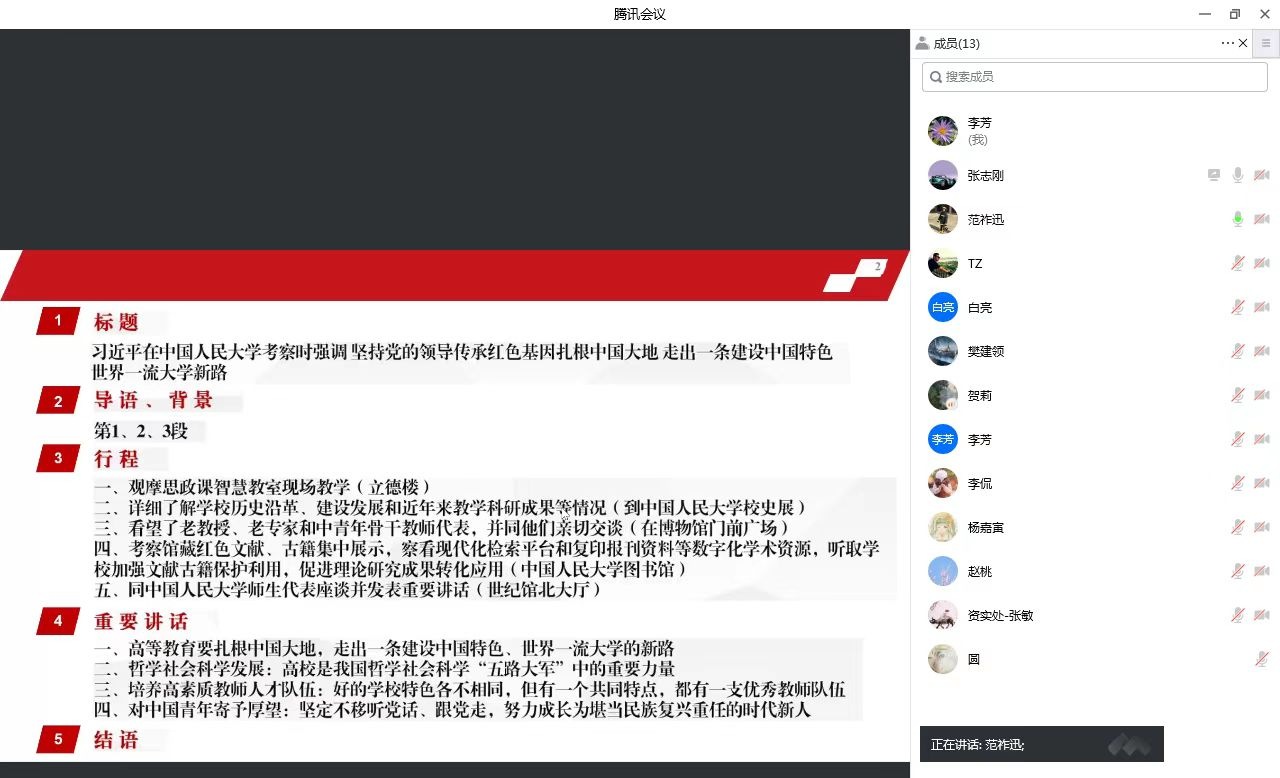The image size is (1280, 778).
Task: Click the speaking indicator bar showing 范祚迅
Action: 1041,745
